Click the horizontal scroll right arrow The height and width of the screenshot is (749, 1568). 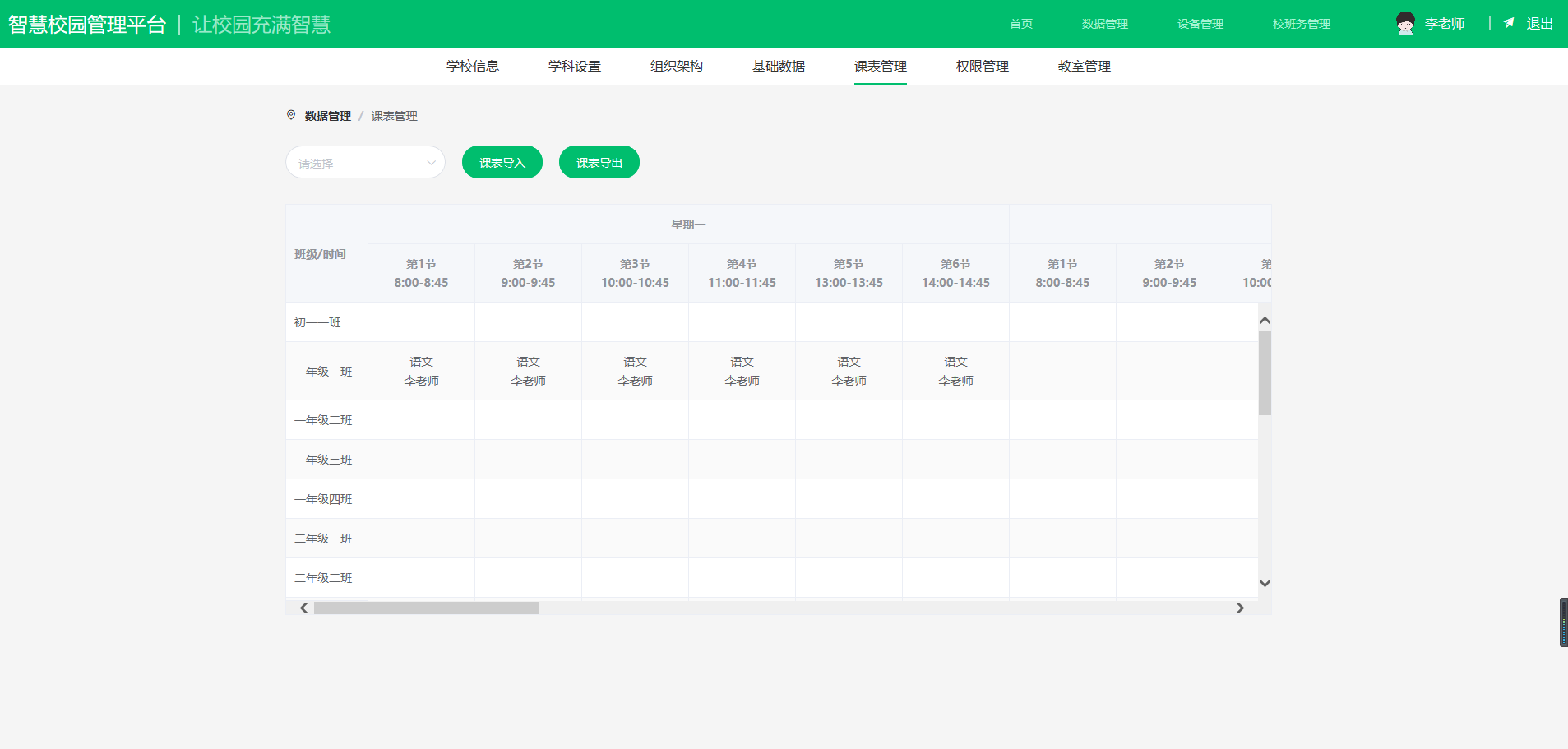tap(1240, 608)
